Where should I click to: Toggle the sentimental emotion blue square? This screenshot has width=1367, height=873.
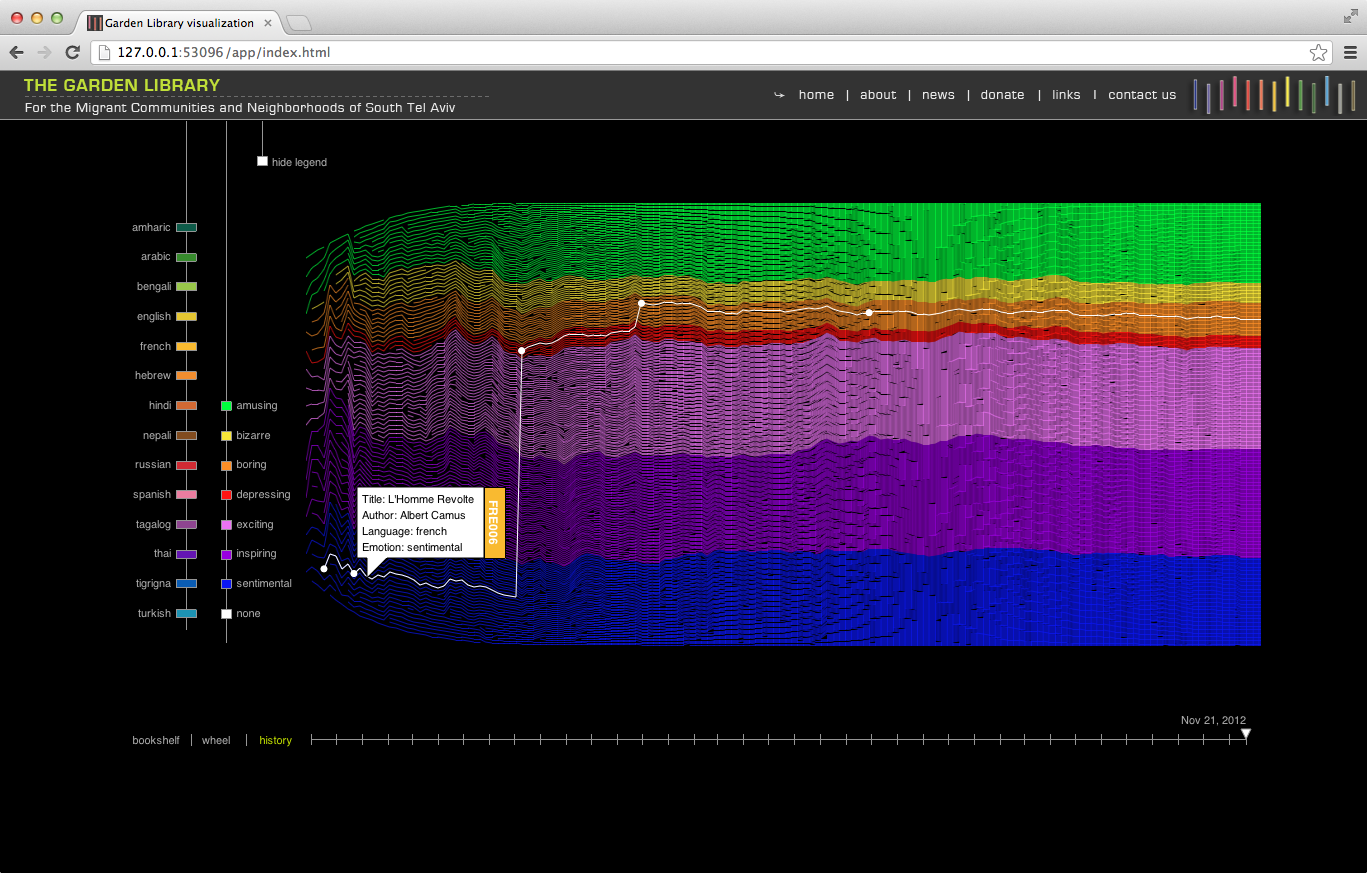click(227, 584)
